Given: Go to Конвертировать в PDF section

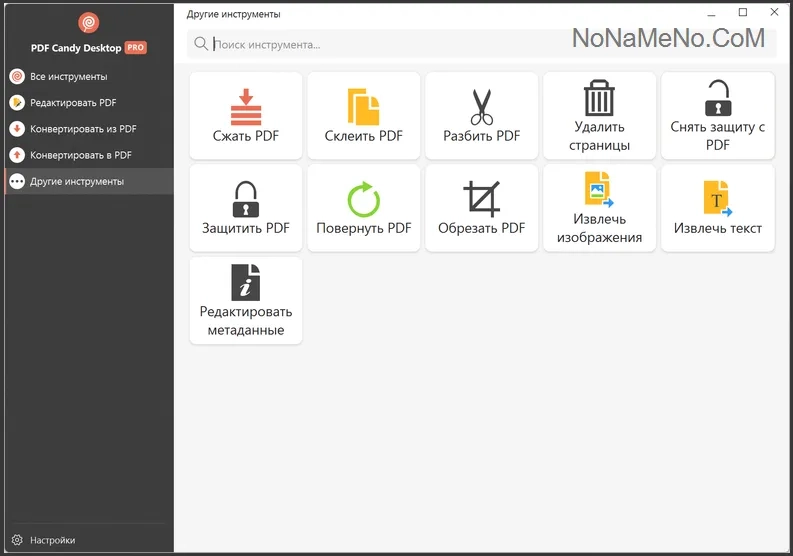Looking at the screenshot, I should [80, 155].
